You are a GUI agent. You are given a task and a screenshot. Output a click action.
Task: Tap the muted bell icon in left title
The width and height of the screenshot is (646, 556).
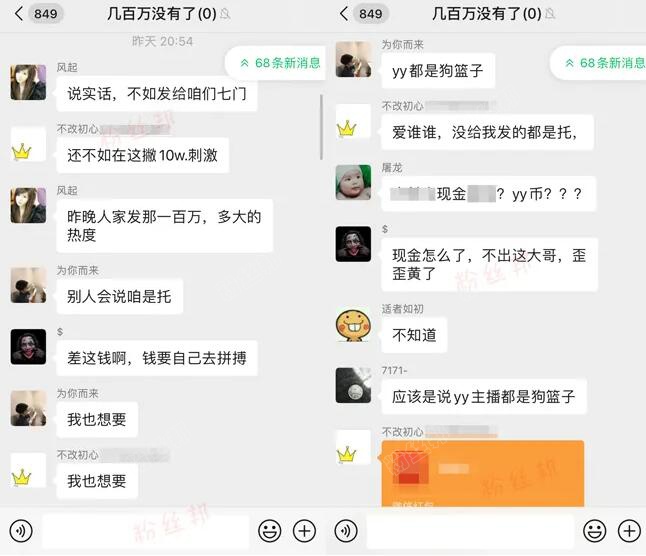pos(225,14)
